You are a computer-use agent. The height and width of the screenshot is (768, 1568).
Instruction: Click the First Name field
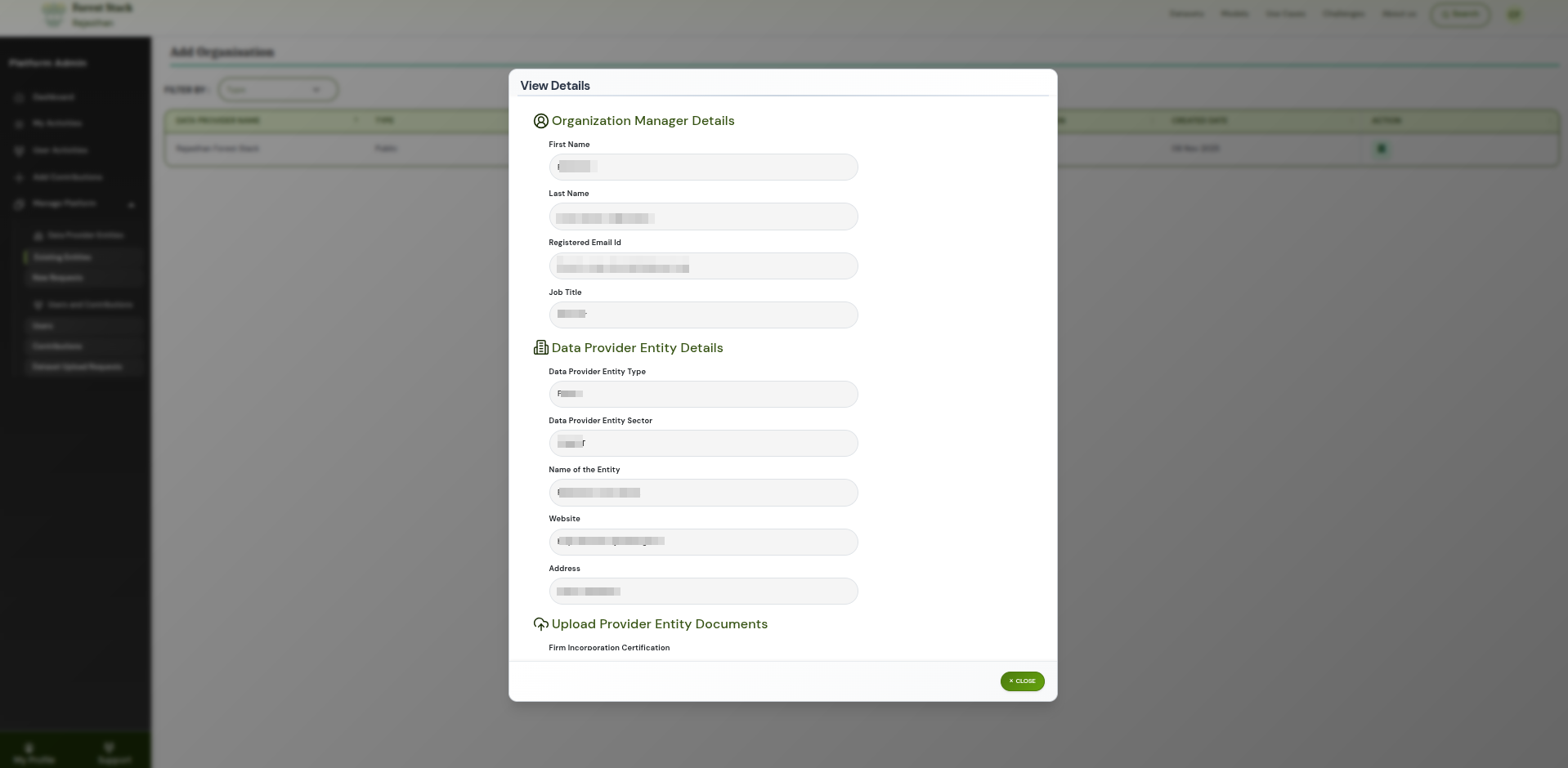click(x=703, y=167)
